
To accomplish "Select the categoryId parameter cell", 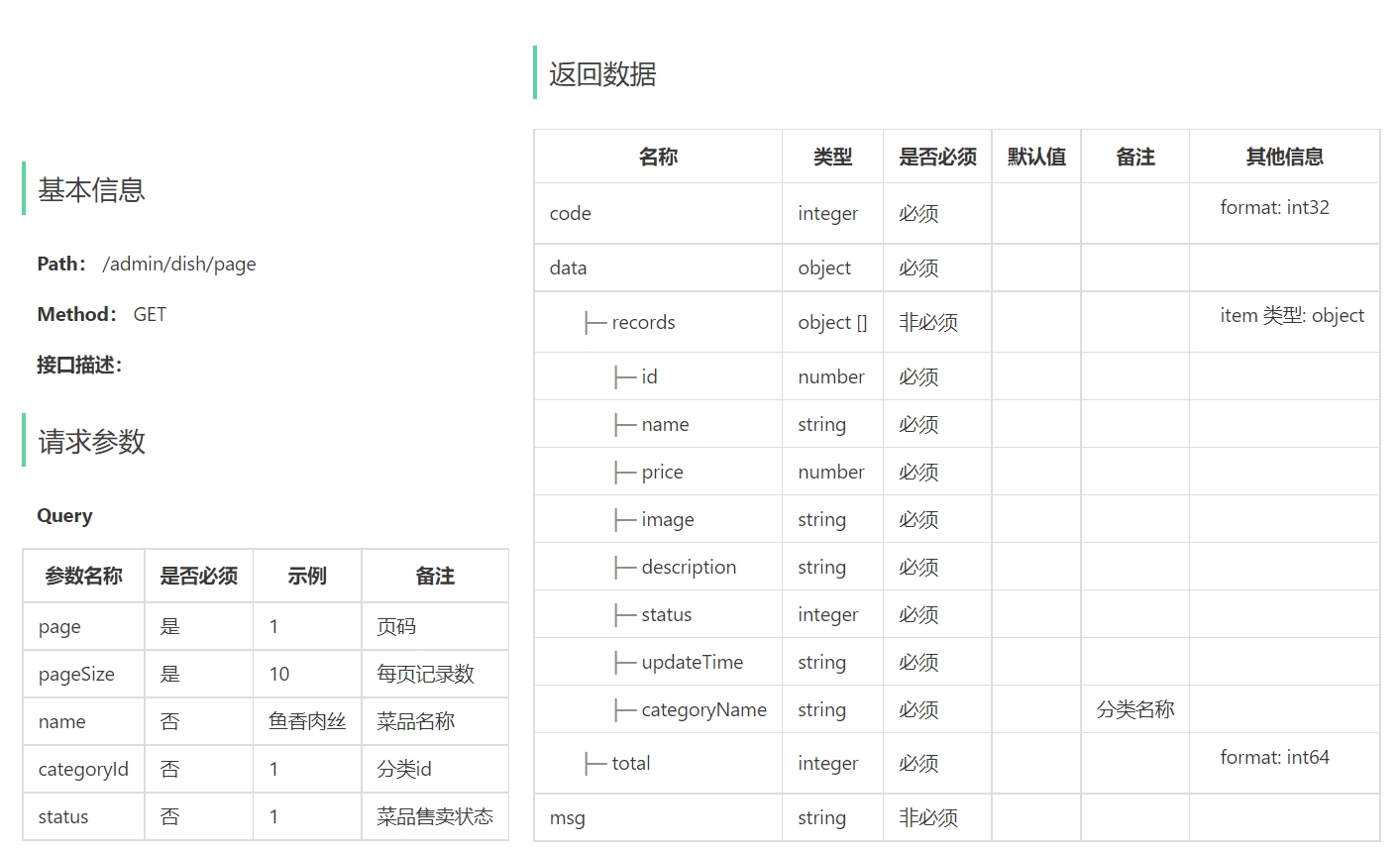I will pos(84,769).
